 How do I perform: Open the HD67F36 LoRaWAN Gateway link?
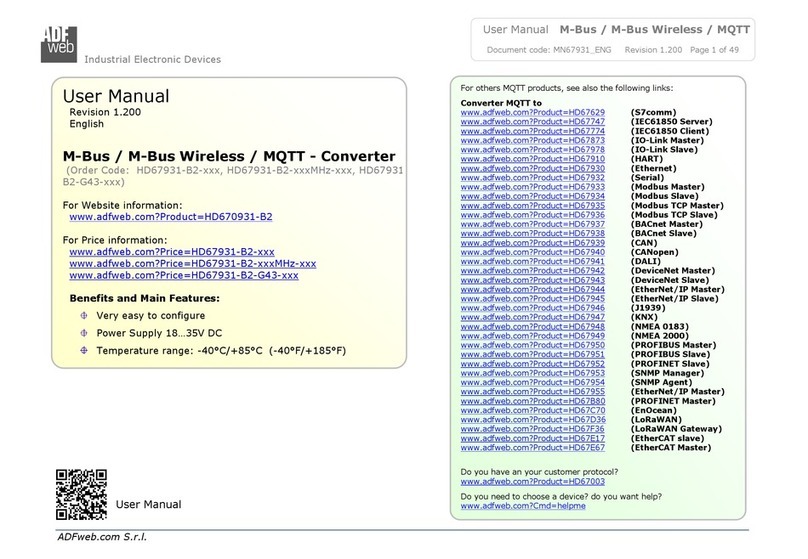click(533, 429)
